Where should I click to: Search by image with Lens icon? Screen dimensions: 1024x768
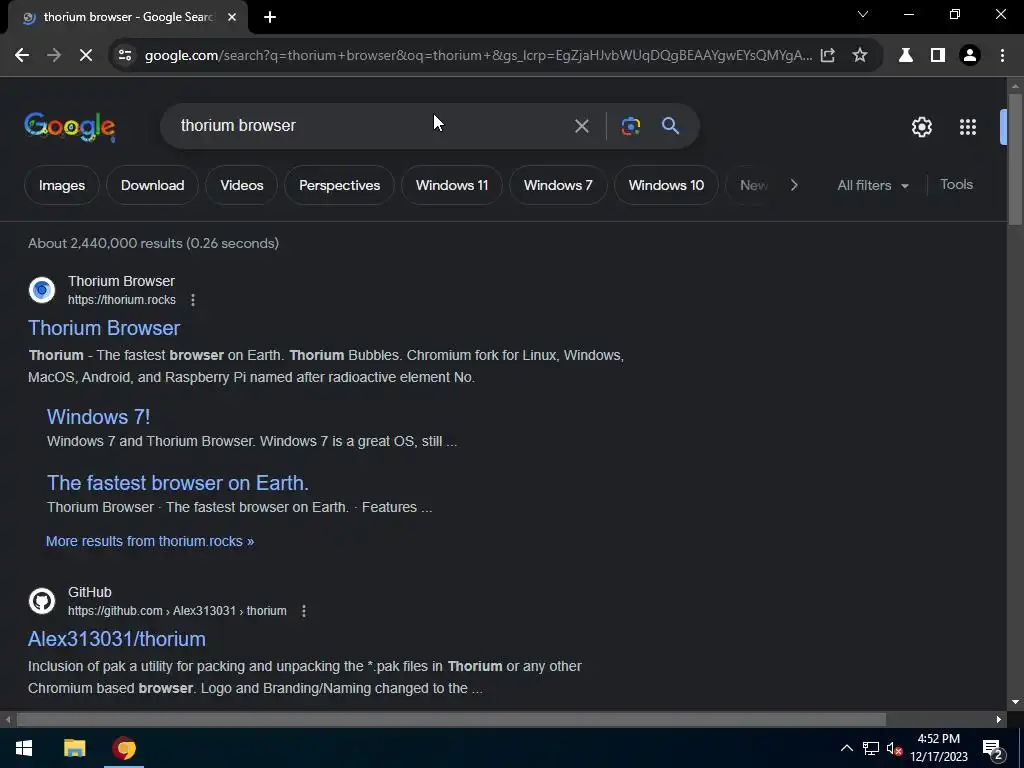tap(631, 126)
